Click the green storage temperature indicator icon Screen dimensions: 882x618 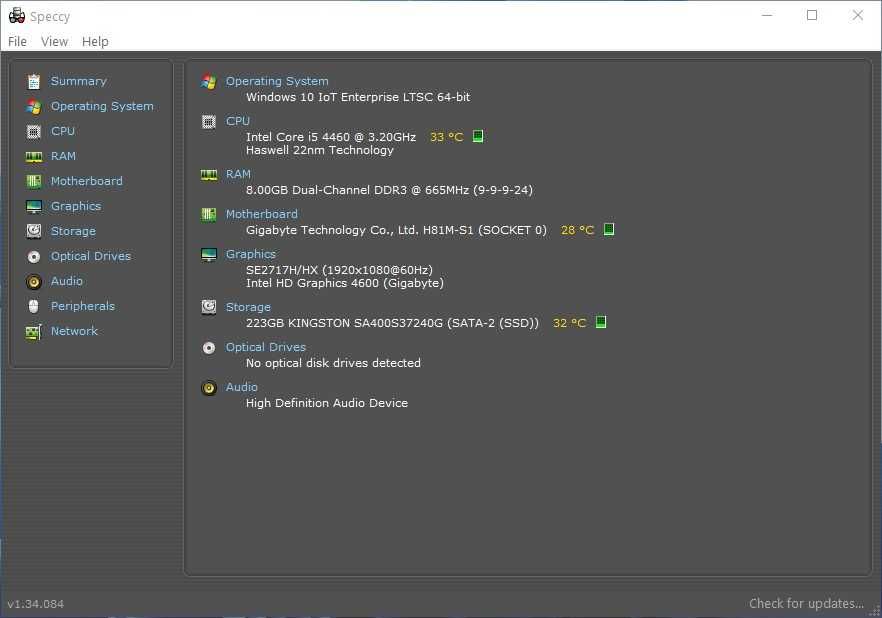coord(601,322)
